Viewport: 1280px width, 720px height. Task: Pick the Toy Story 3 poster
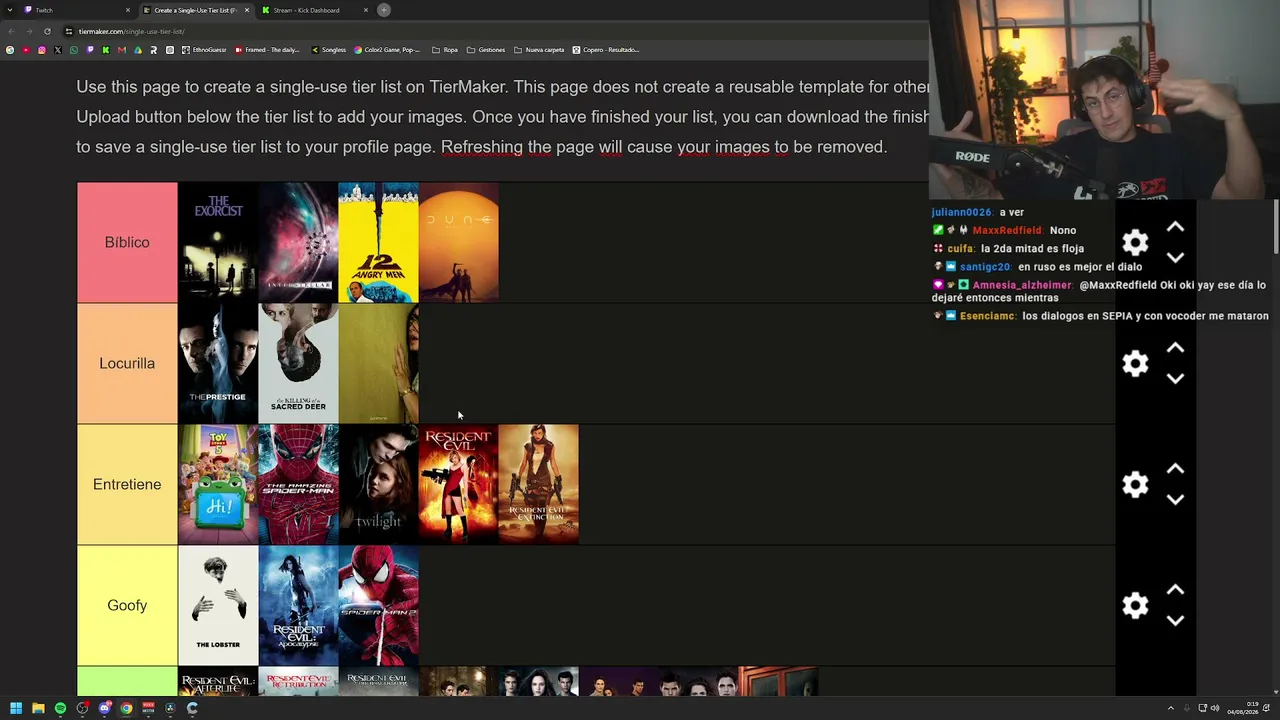click(x=218, y=485)
